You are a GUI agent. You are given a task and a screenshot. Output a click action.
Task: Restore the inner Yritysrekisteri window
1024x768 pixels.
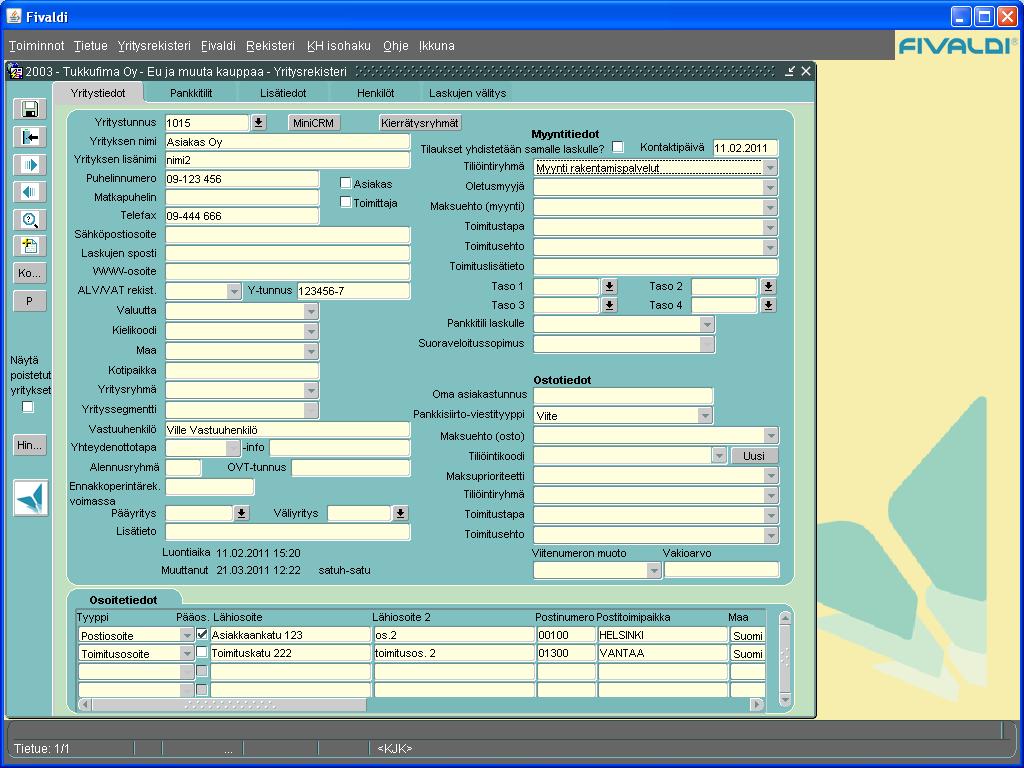790,71
